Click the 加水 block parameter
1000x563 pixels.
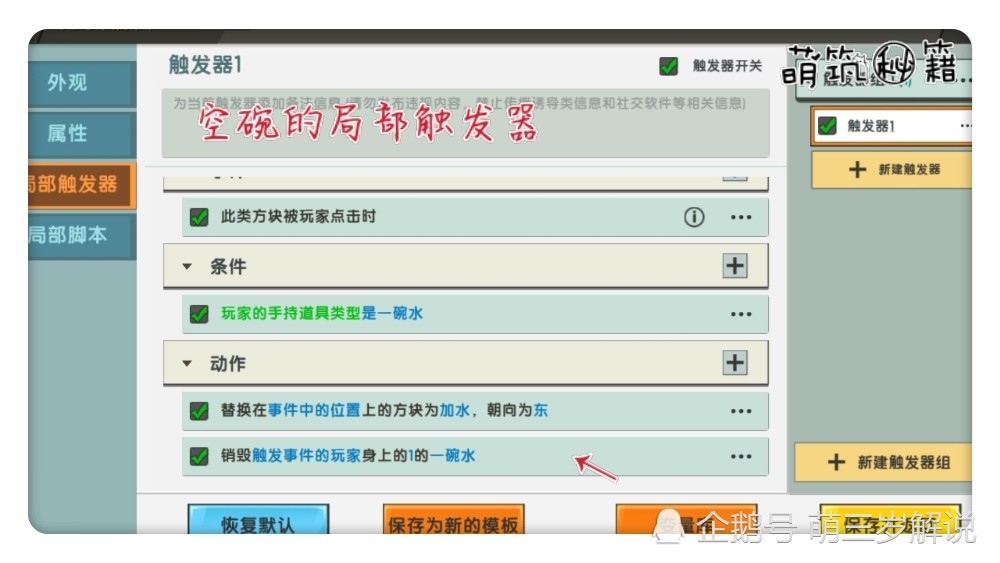tap(455, 411)
